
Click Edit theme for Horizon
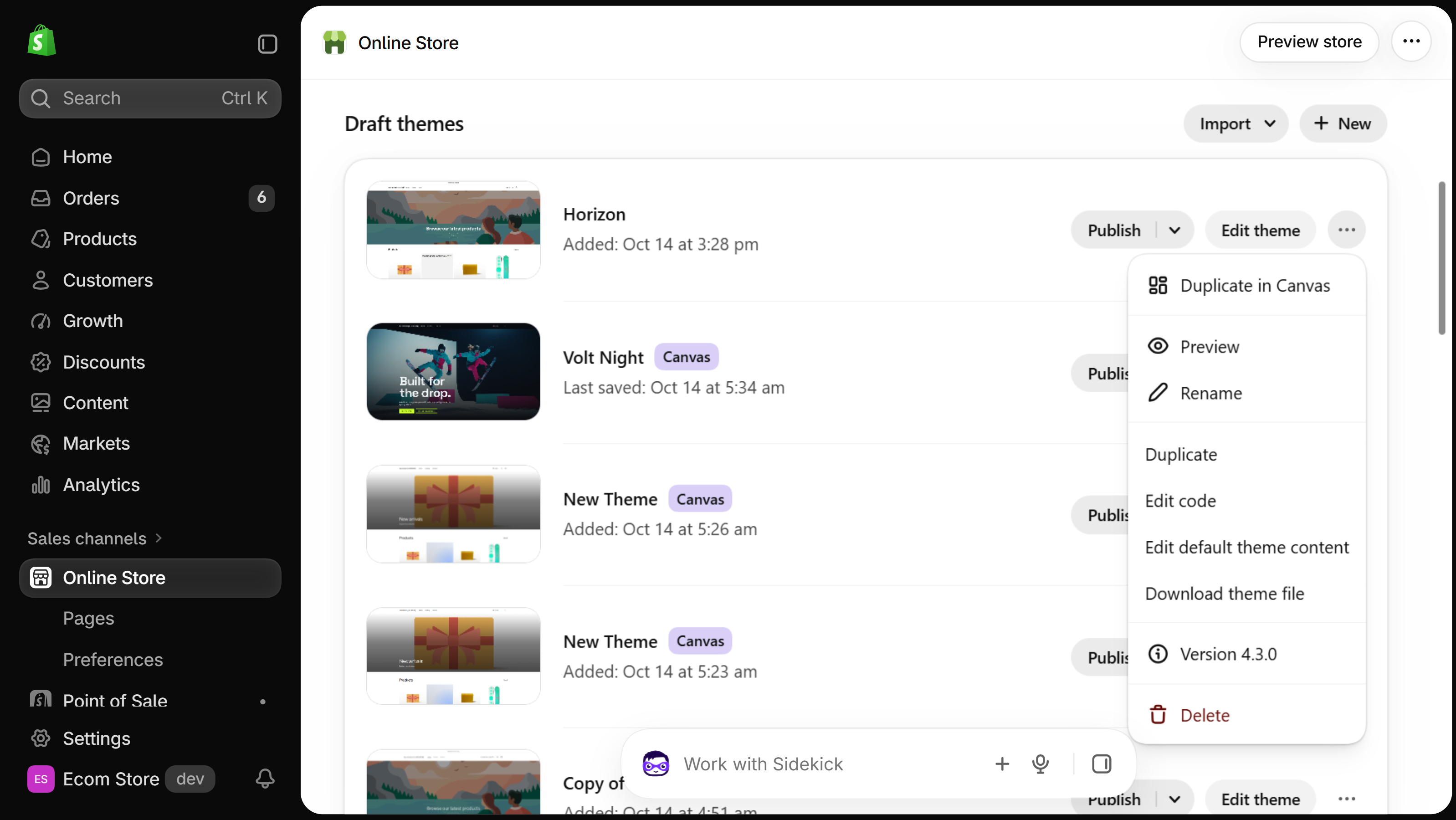[x=1261, y=230]
